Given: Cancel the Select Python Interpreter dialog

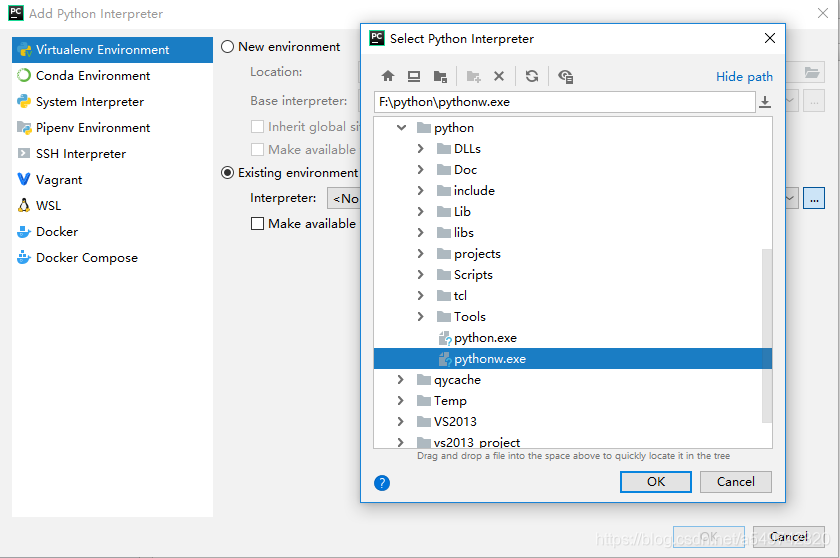Looking at the screenshot, I should coord(736,481).
